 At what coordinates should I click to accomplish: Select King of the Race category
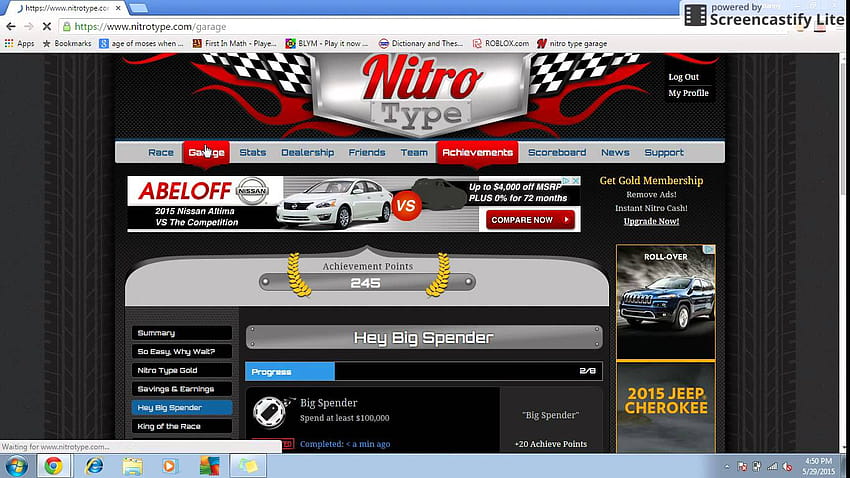click(x=182, y=426)
